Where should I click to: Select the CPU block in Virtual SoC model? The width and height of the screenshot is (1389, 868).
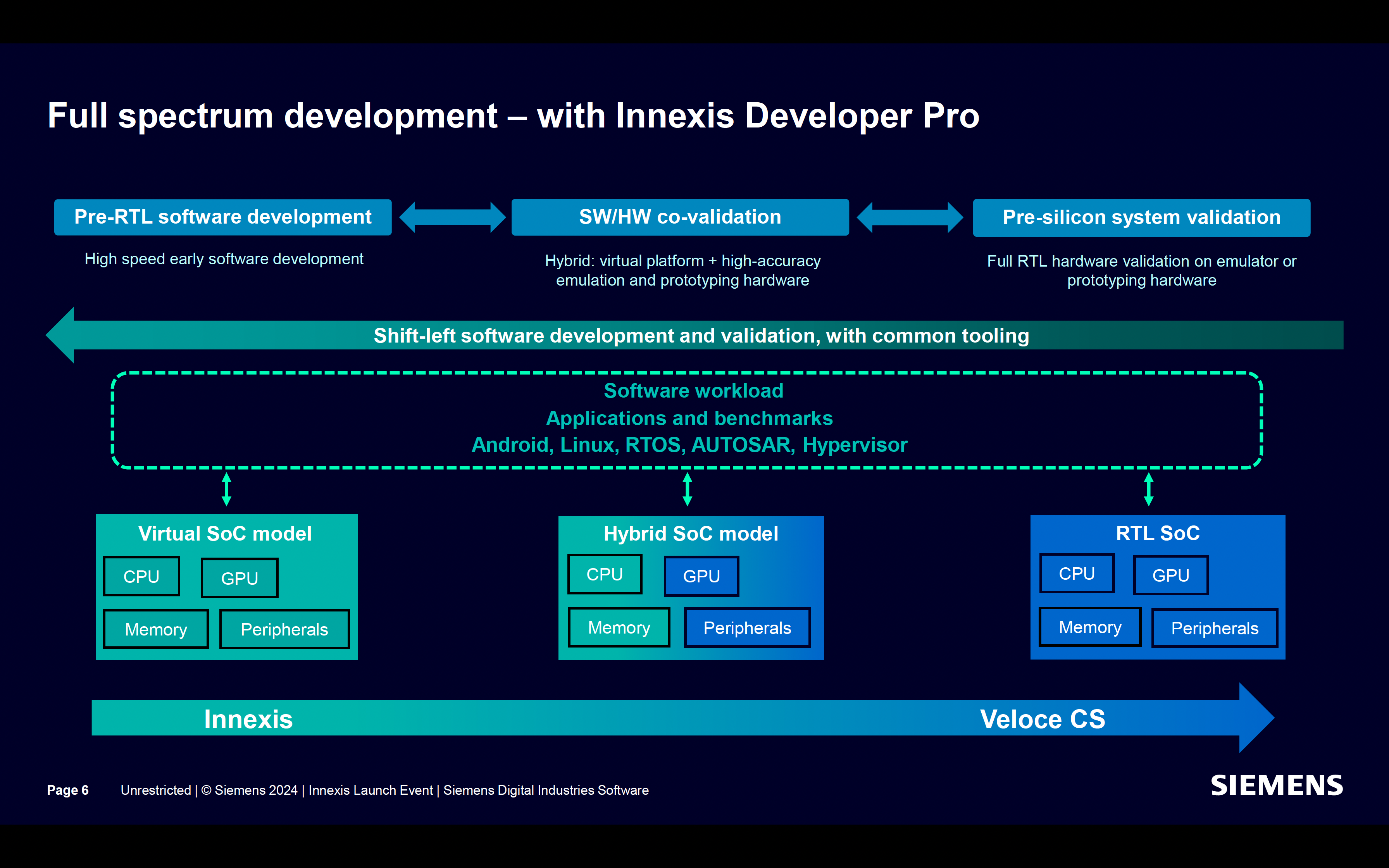[141, 576]
